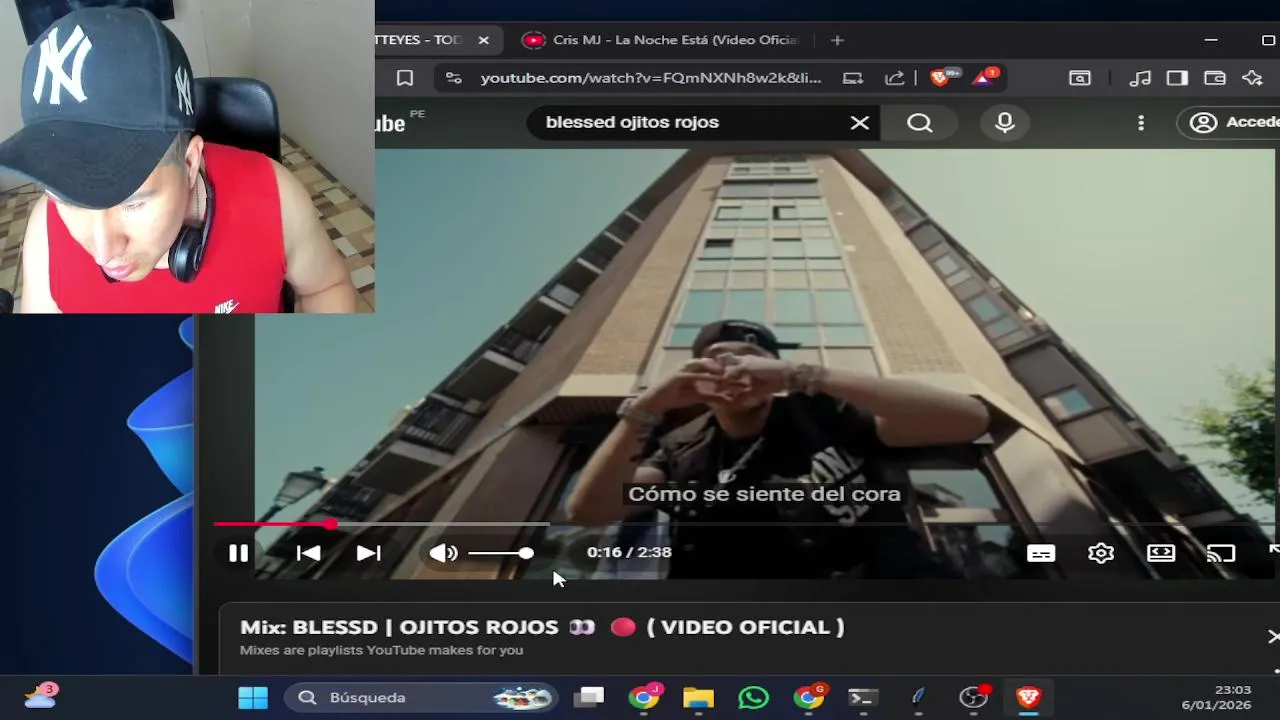The image size is (1280, 720).
Task: Toggle subtitles/closed captions
Action: [x=1041, y=553]
